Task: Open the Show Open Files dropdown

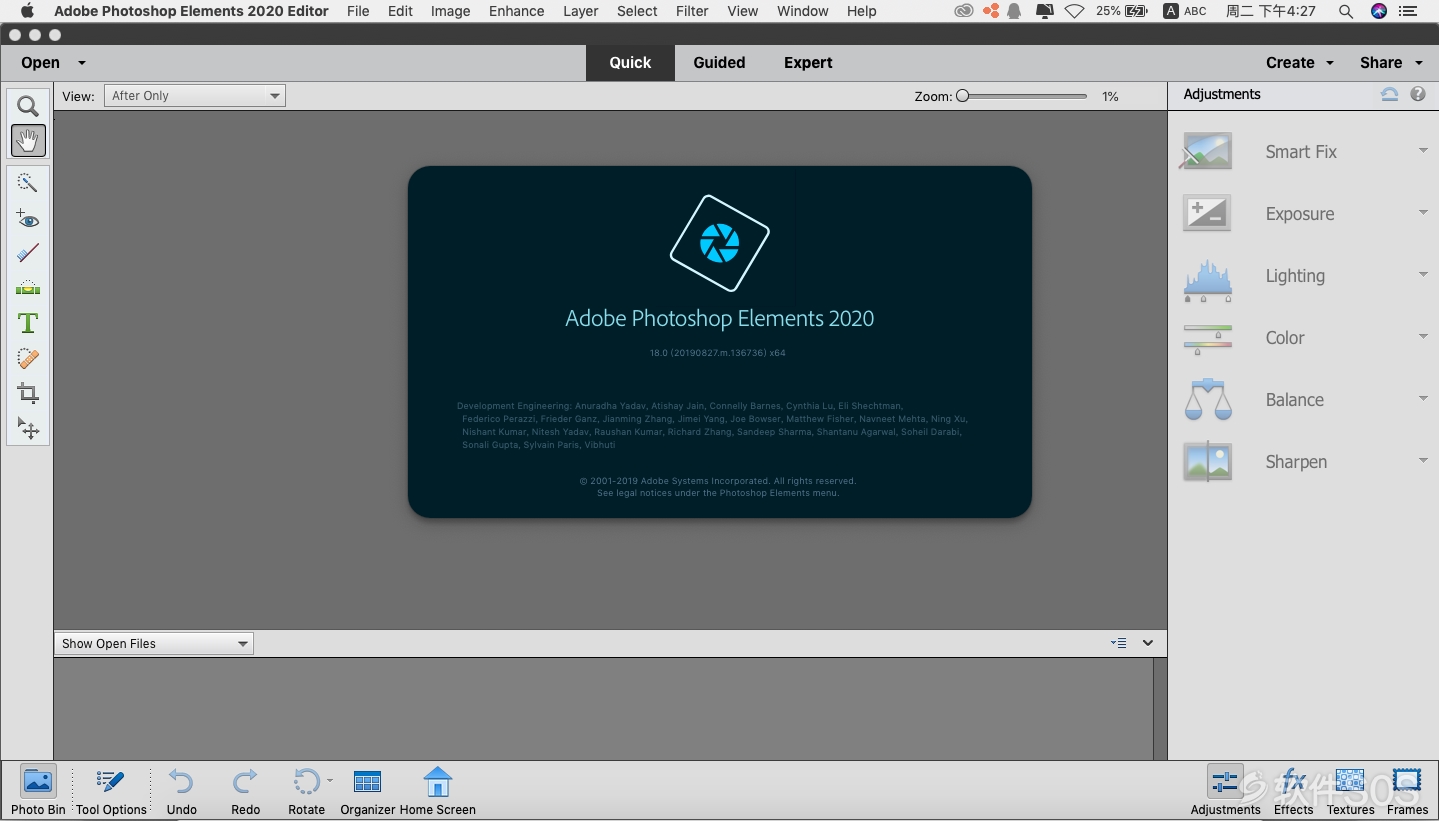Action: (x=154, y=644)
